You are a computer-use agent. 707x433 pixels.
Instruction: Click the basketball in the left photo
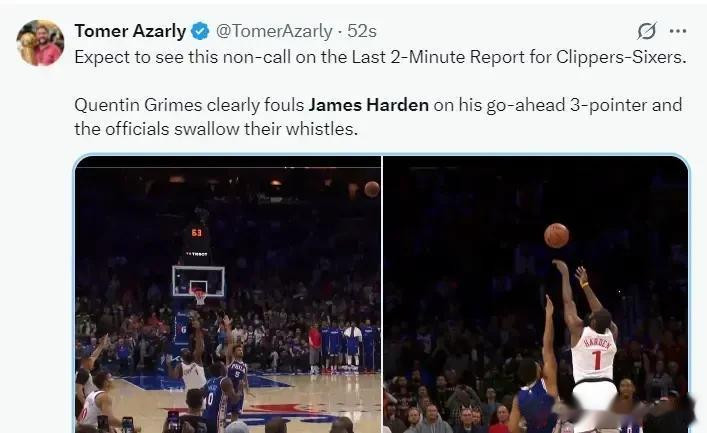(372, 189)
